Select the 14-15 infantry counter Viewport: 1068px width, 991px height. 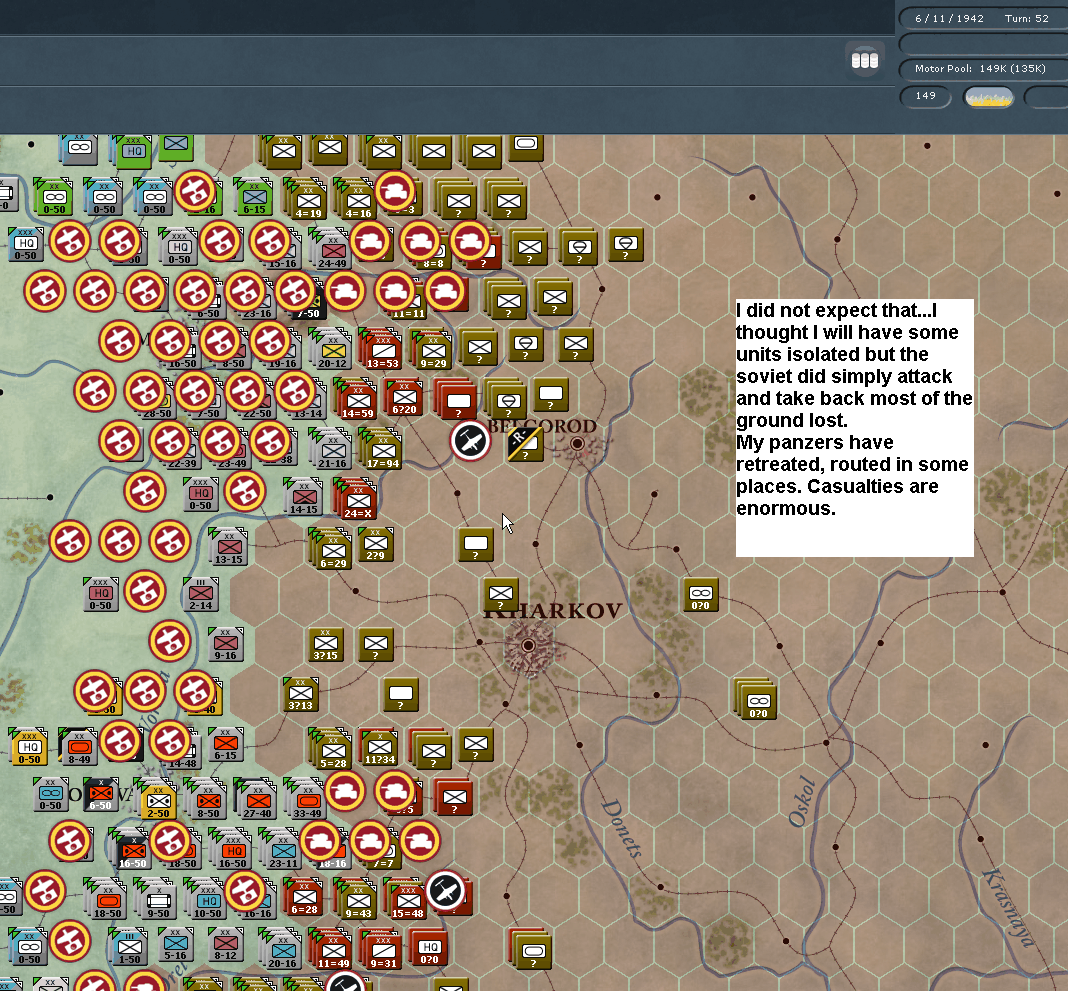pos(304,496)
